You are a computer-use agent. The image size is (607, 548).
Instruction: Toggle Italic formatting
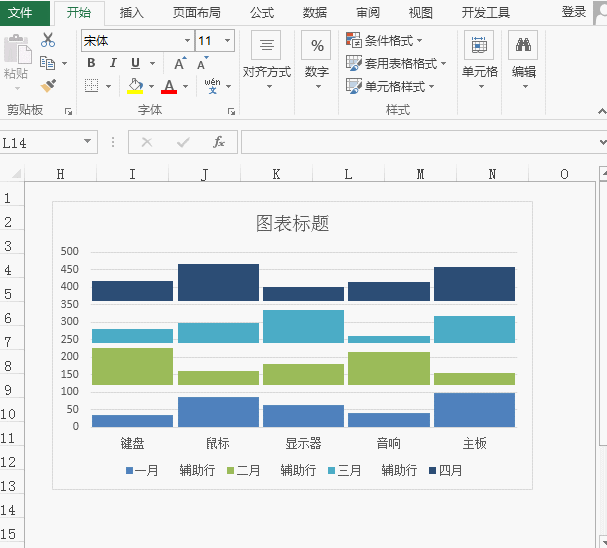click(113, 63)
